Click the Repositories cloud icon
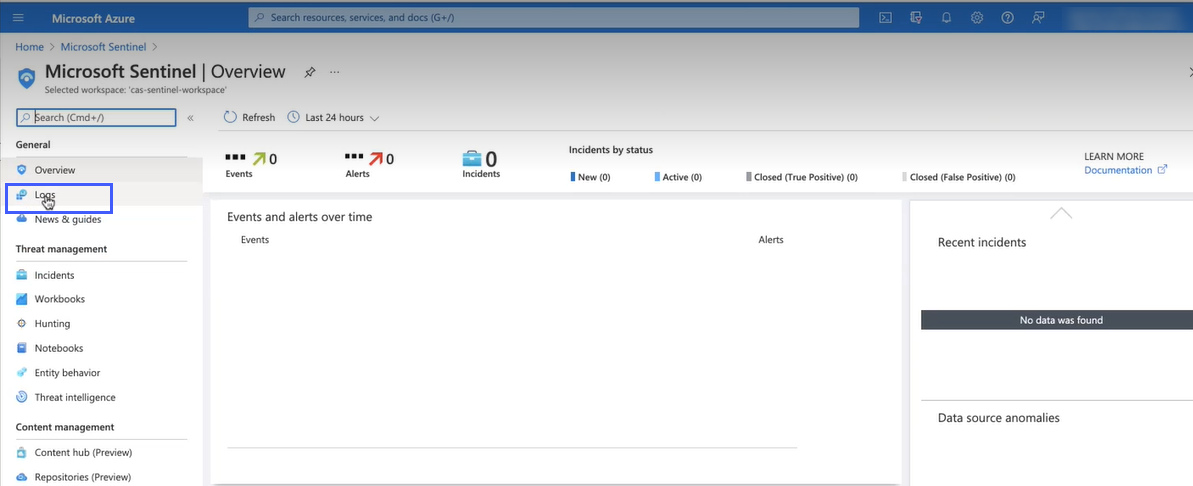 pyautogui.click(x=21, y=477)
